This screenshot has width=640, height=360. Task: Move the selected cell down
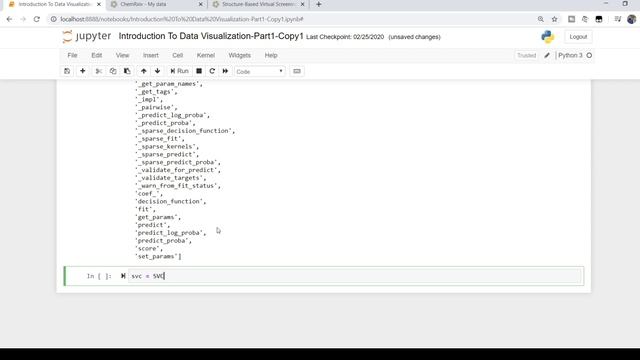click(157, 71)
